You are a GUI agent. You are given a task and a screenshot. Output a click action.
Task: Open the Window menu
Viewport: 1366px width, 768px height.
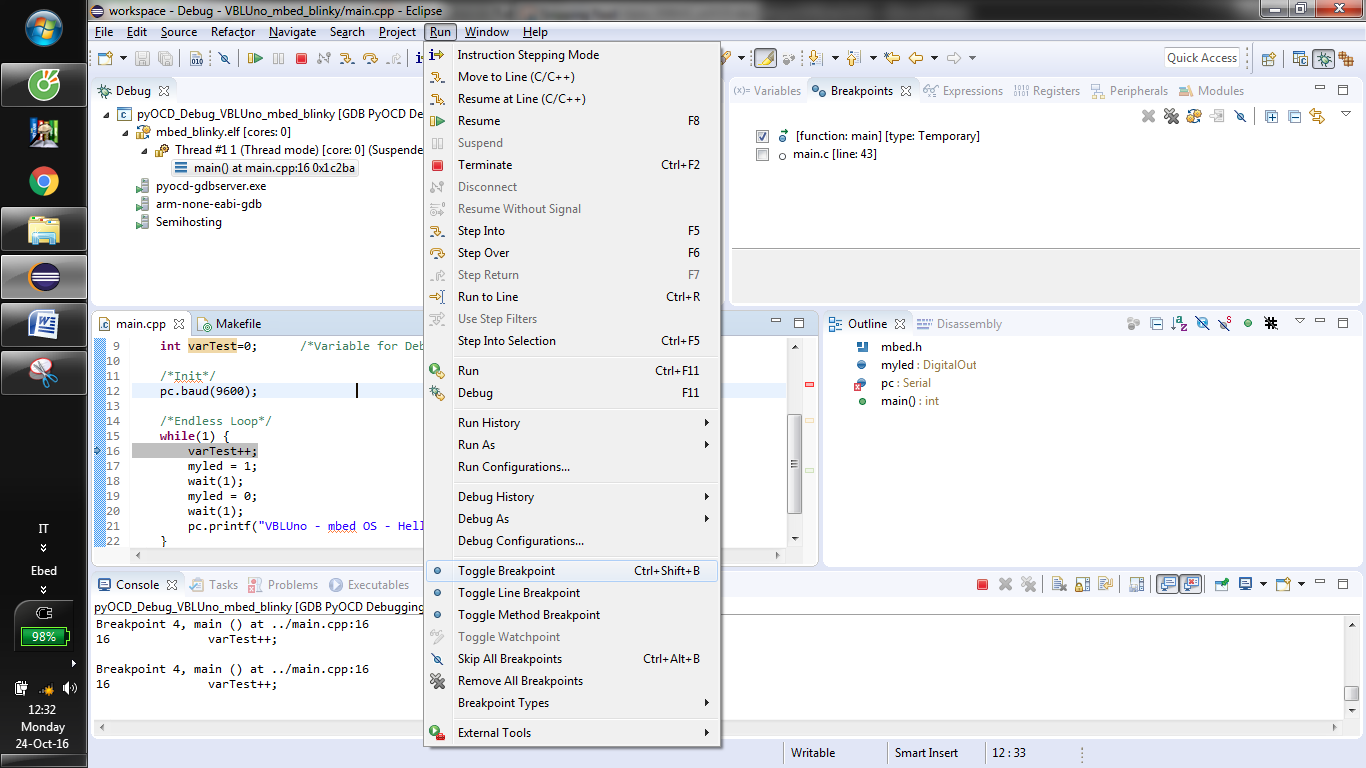tap(487, 32)
